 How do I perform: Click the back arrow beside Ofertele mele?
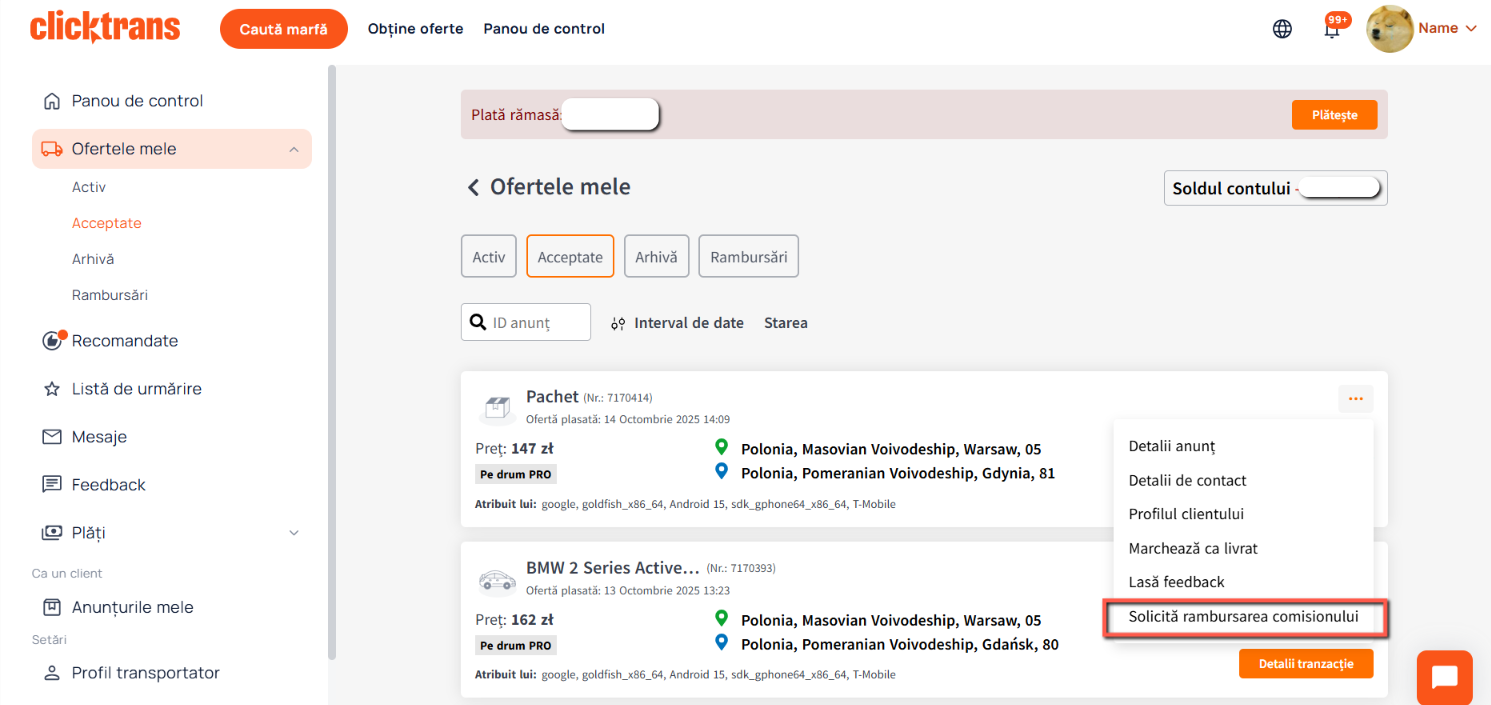(x=473, y=188)
